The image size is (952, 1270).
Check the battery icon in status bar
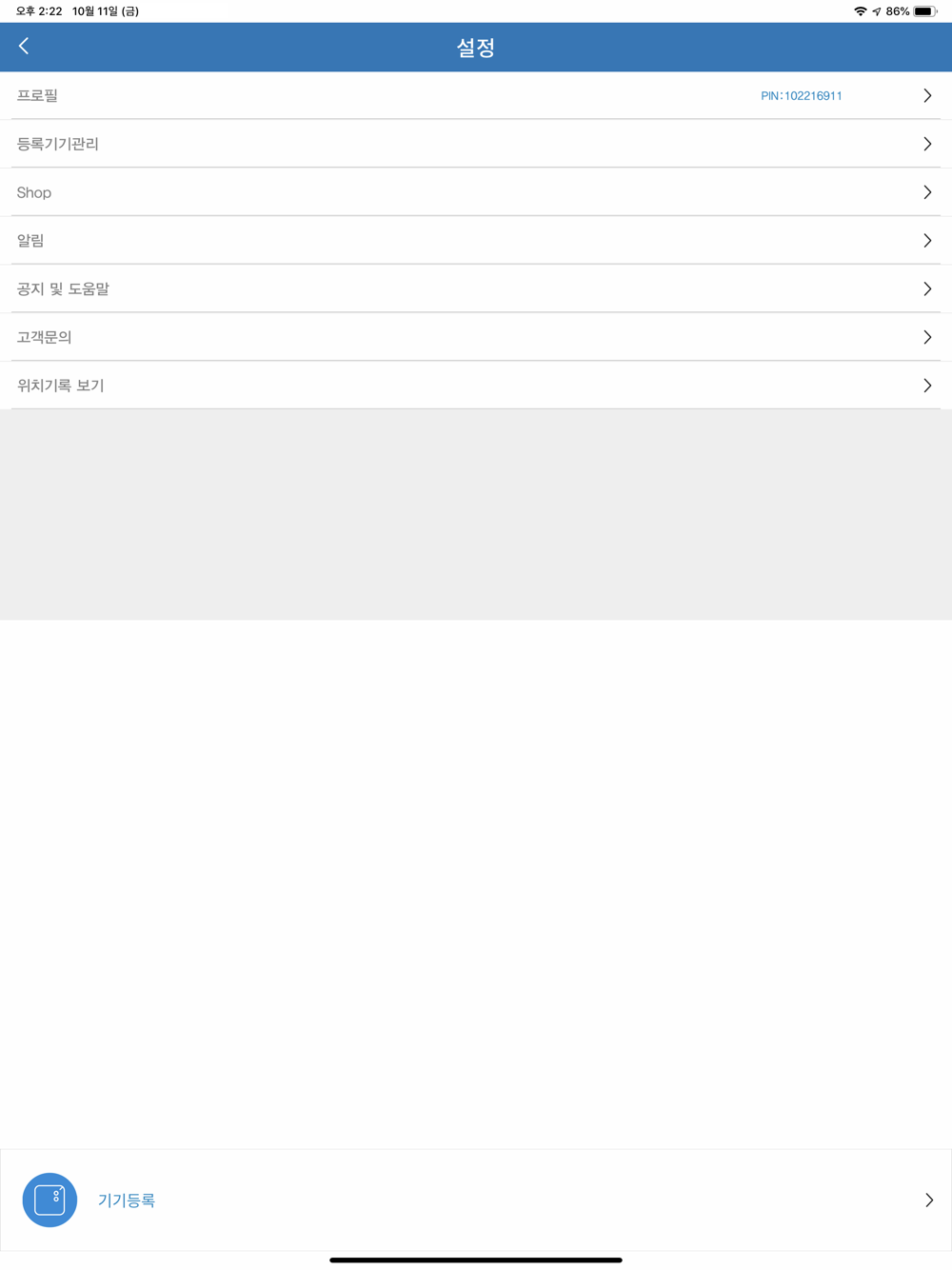pyautogui.click(x=924, y=11)
